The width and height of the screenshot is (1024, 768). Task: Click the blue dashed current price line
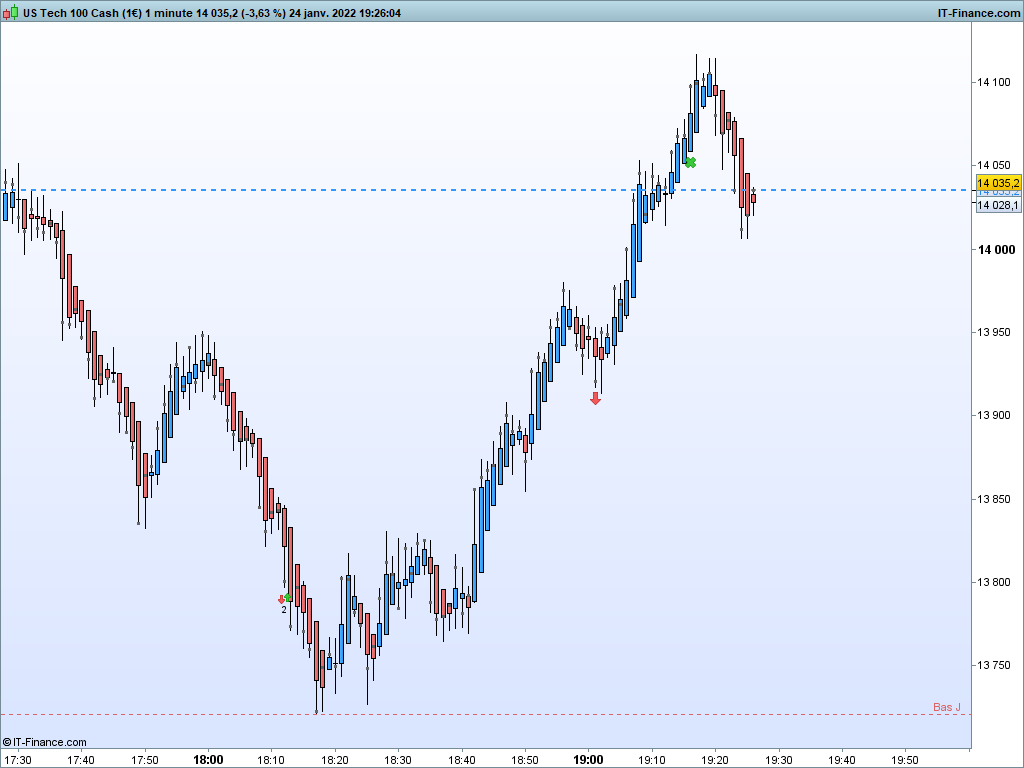click(485, 190)
